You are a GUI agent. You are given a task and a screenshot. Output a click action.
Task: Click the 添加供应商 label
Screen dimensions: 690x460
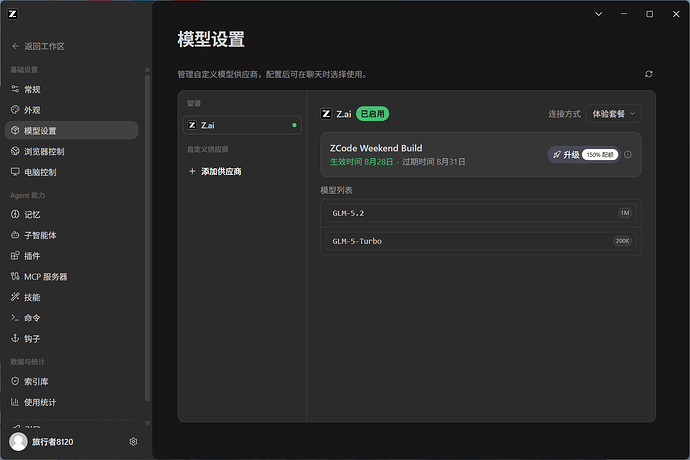click(221, 171)
